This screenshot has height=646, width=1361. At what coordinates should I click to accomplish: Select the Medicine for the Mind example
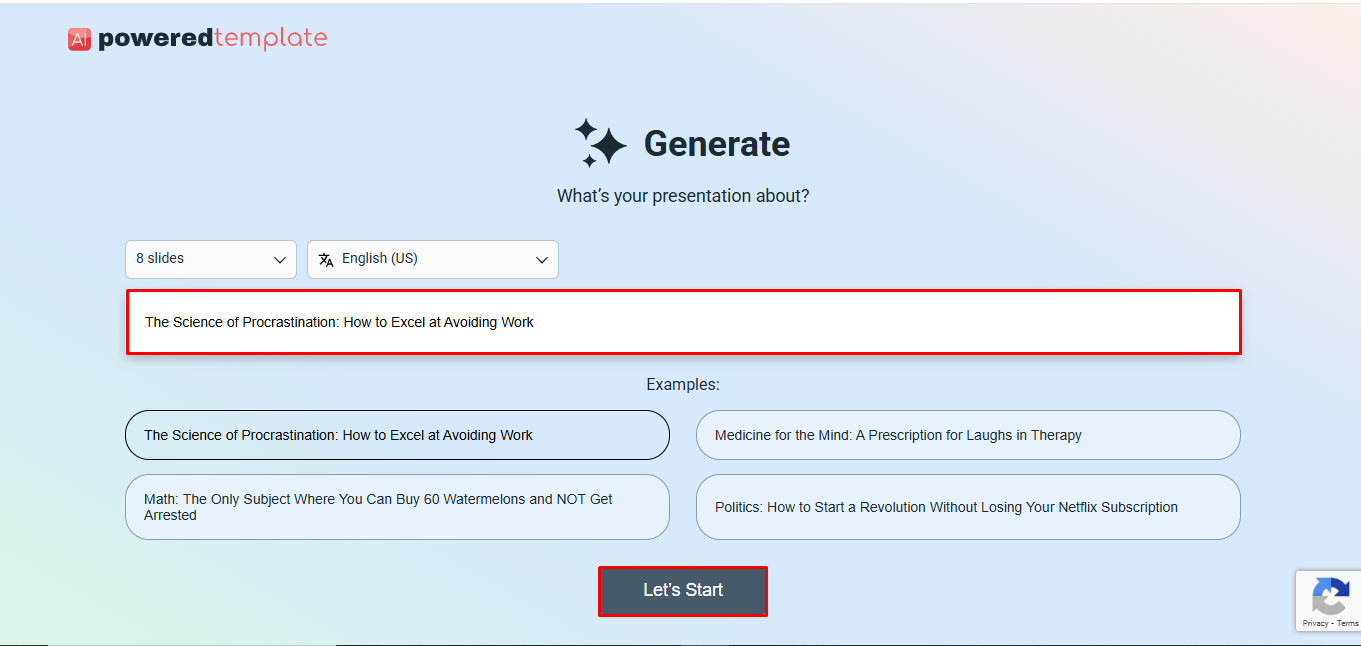coord(967,435)
